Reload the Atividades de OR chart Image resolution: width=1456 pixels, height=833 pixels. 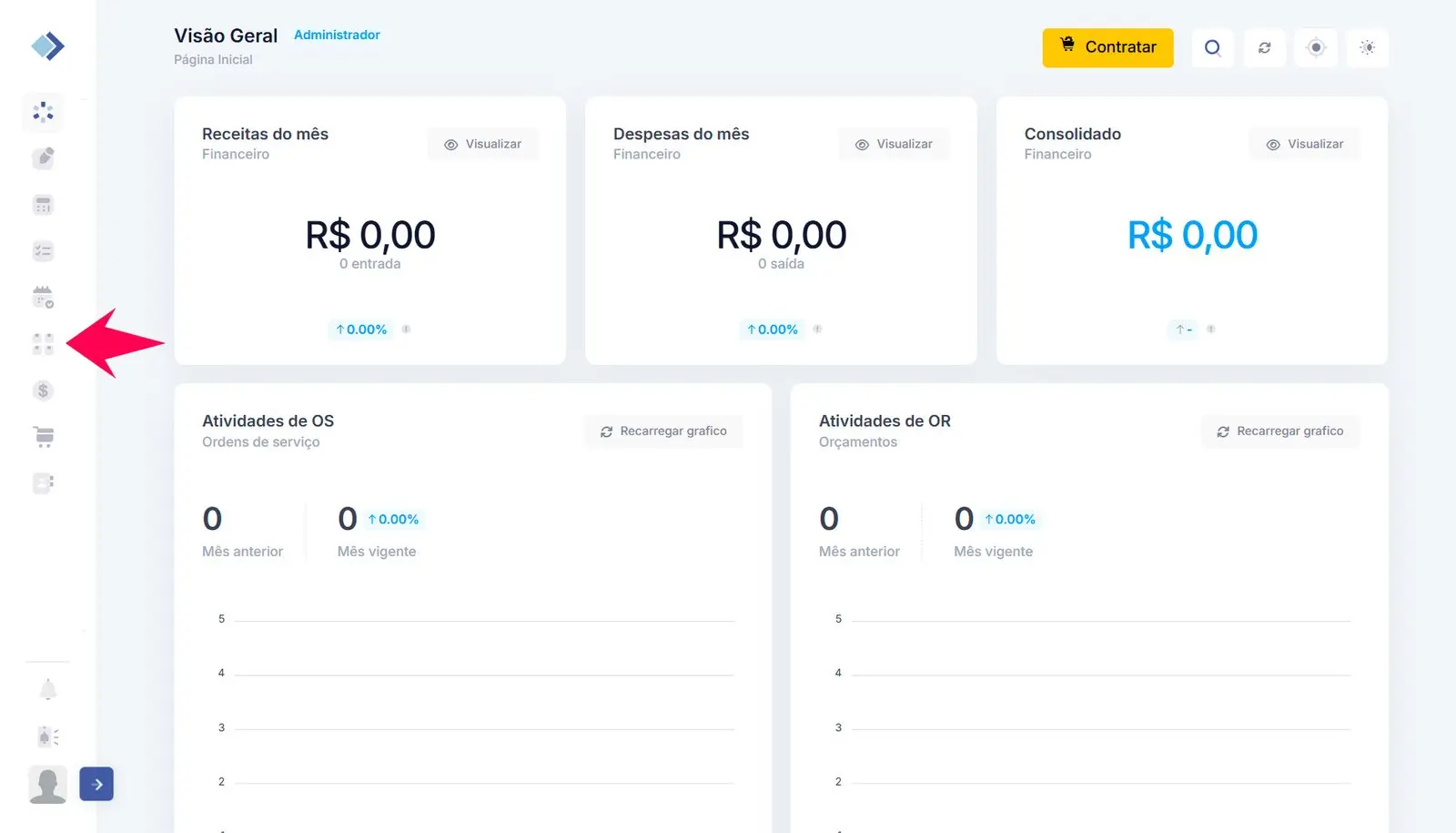[x=1280, y=432]
